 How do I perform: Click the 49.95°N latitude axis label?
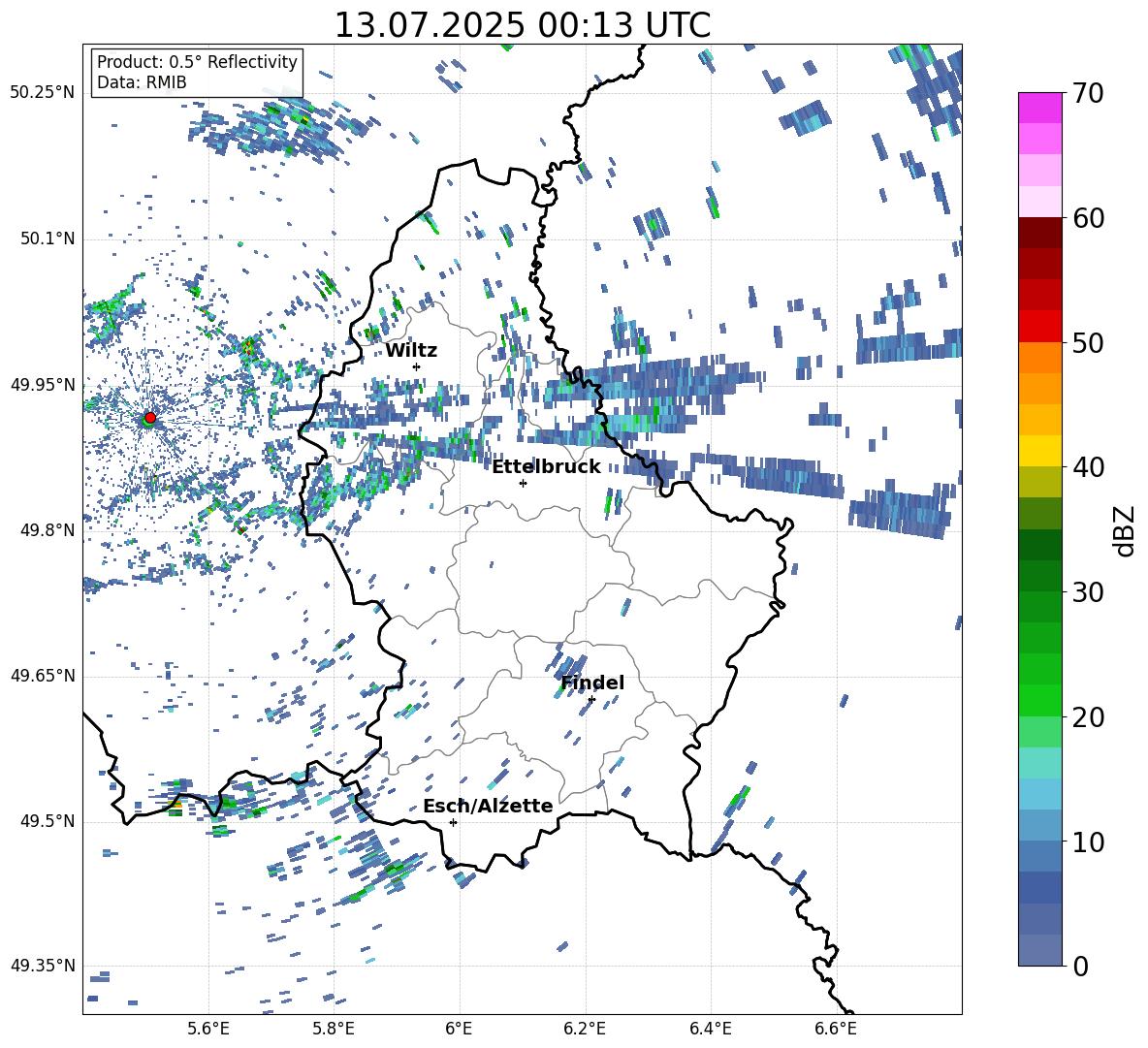pyautogui.click(x=43, y=384)
